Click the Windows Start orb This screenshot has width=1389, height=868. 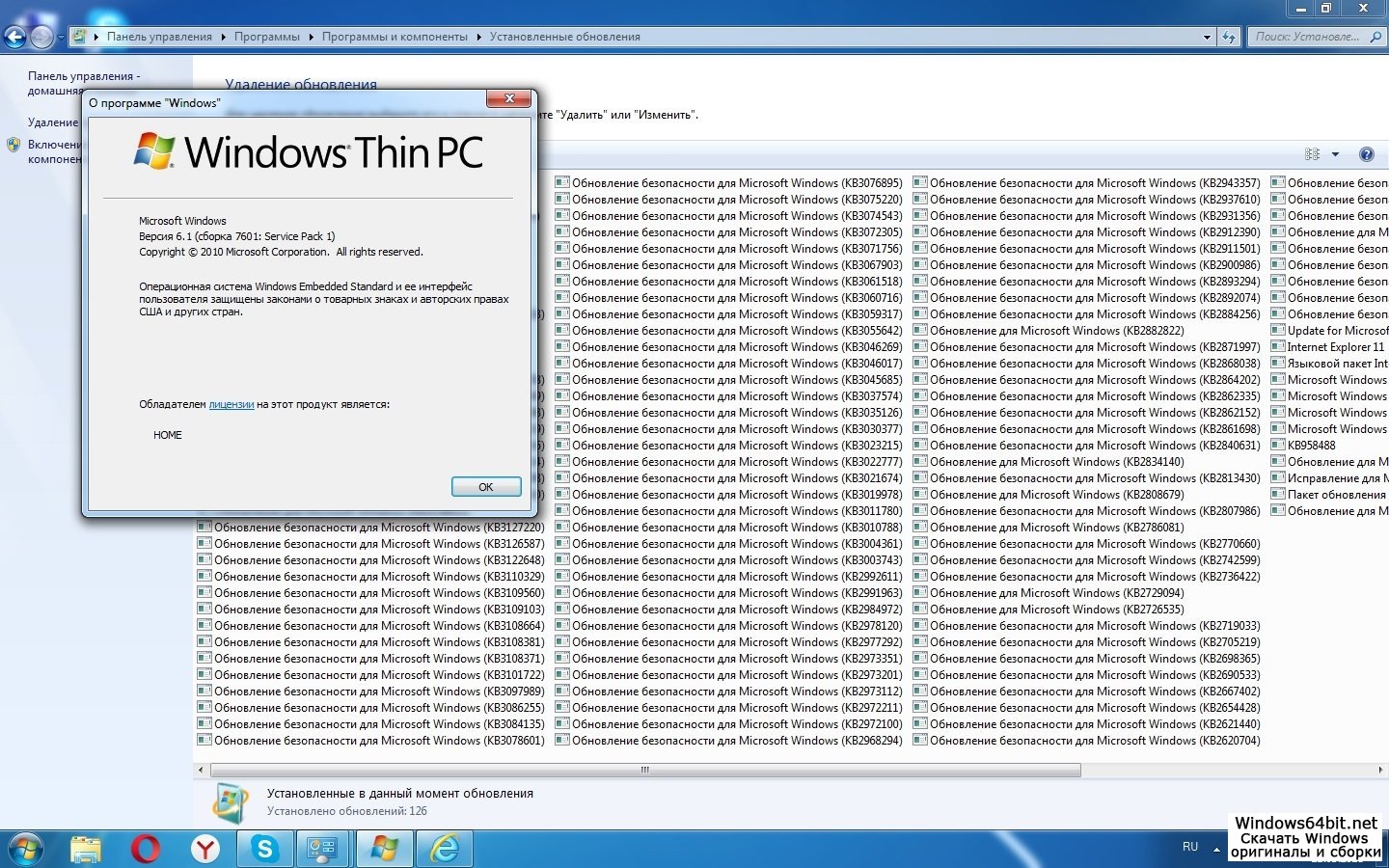[25, 849]
